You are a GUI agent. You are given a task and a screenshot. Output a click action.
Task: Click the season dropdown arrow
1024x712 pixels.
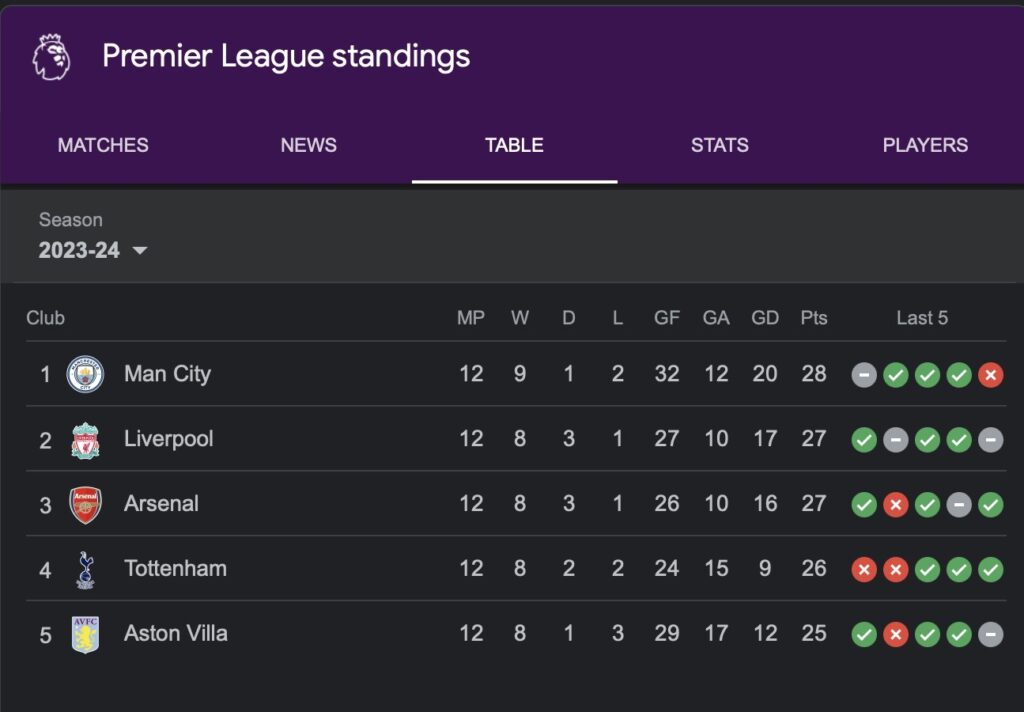point(140,250)
